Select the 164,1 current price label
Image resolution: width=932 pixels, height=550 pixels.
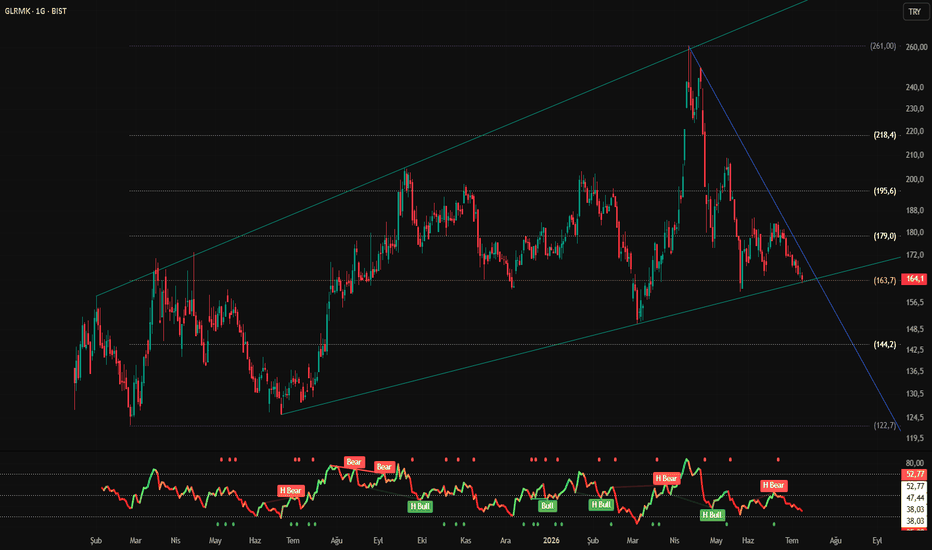[x=914, y=279]
